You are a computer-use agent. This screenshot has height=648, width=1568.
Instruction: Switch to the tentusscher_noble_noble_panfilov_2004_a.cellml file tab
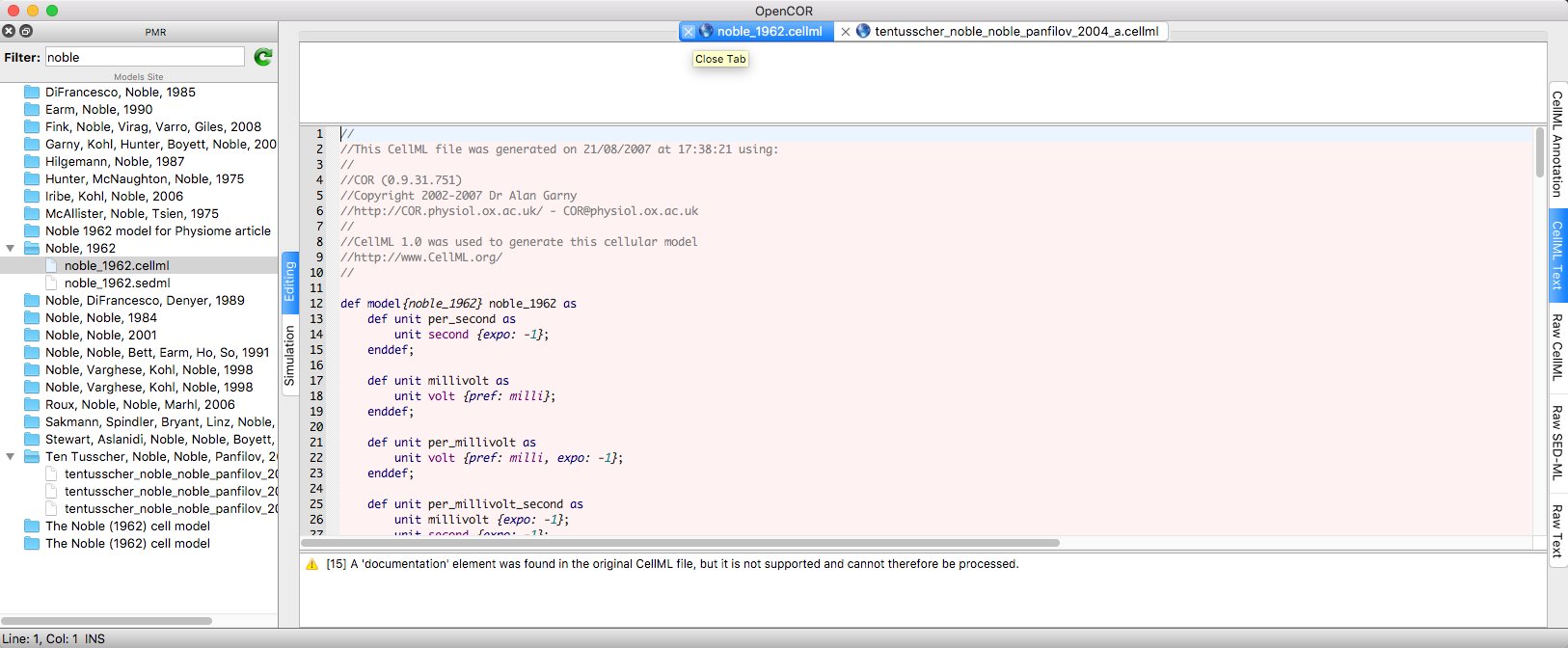tap(1015, 32)
